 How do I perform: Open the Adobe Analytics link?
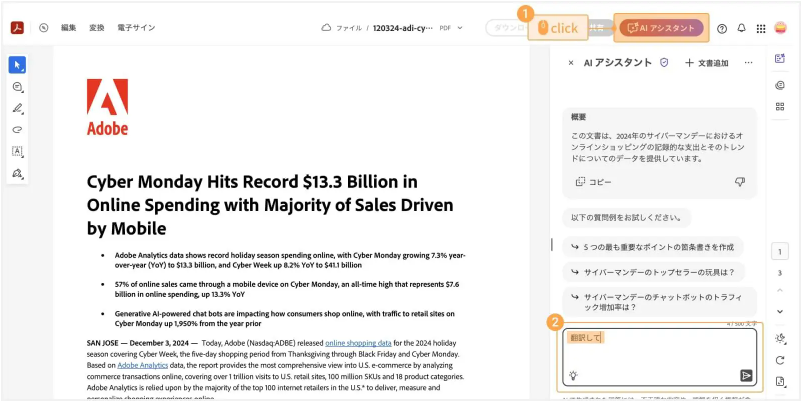[x=143, y=365]
